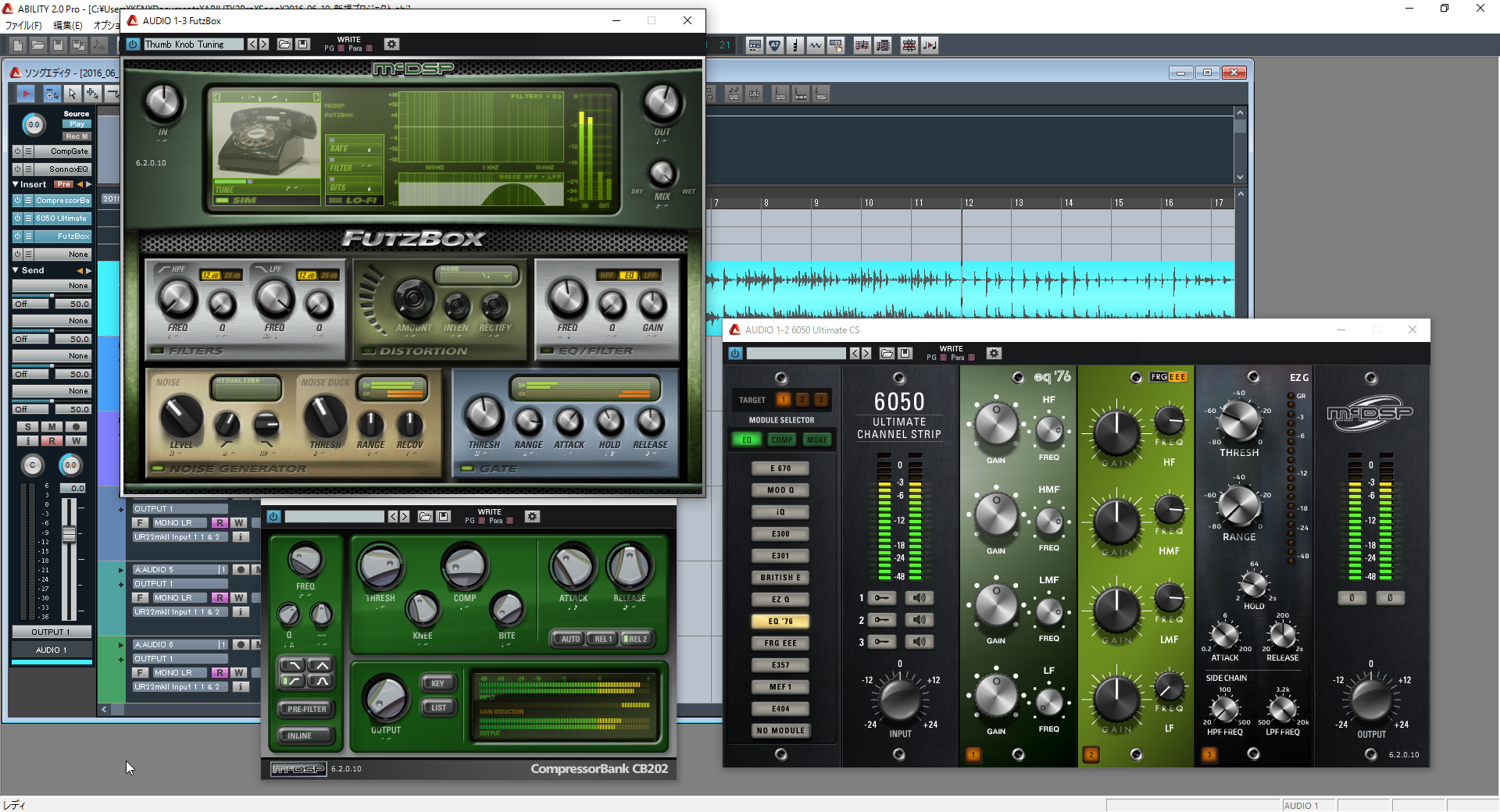Select the EQ '76 module button

[780, 621]
